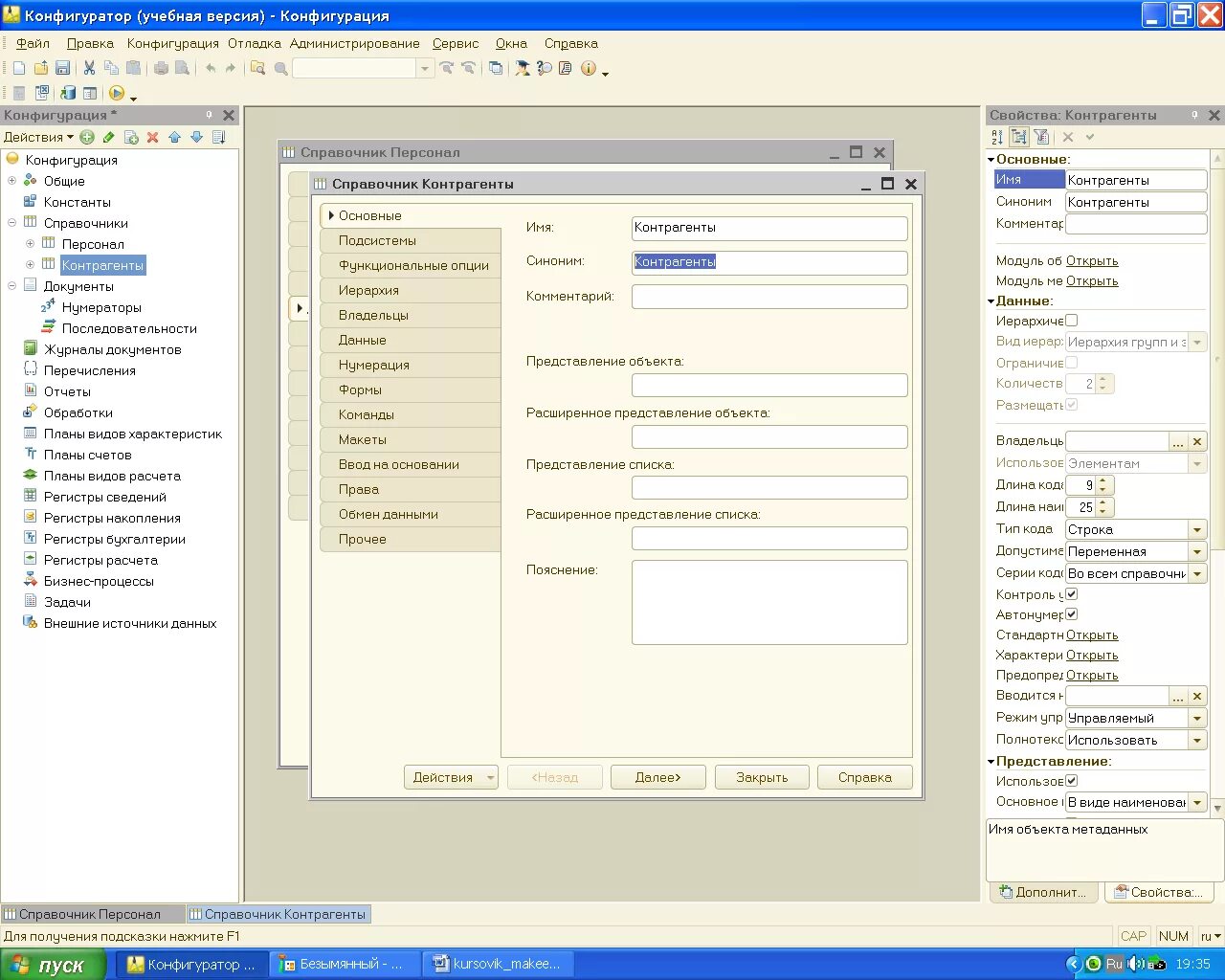Click the Copy icon in the toolbar
The height and width of the screenshot is (980, 1225).
[x=111, y=68]
